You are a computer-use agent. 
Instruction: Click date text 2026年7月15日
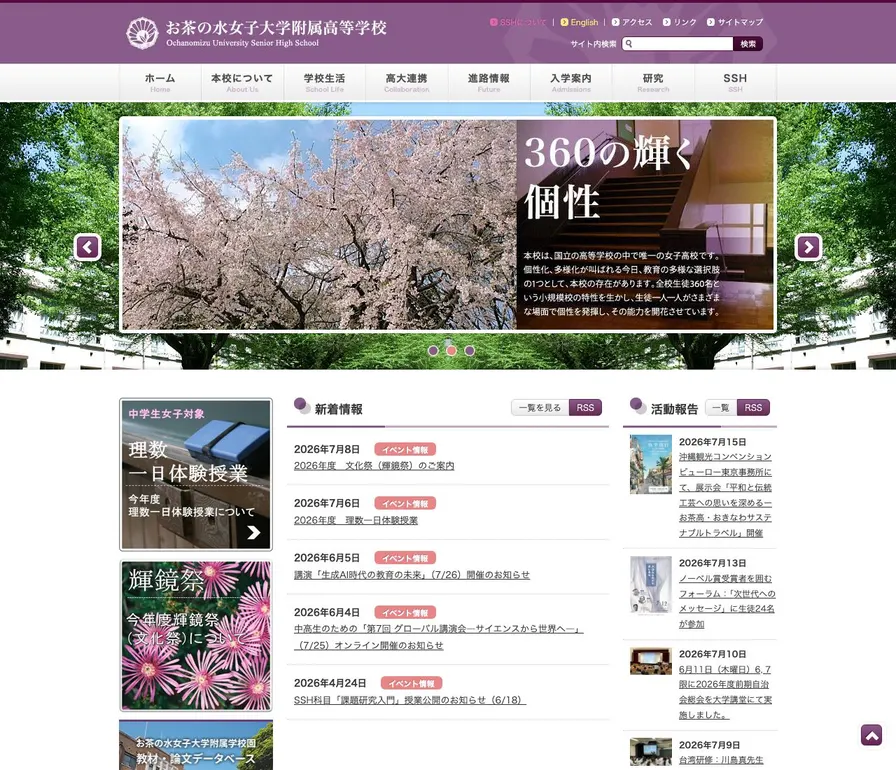(x=713, y=442)
